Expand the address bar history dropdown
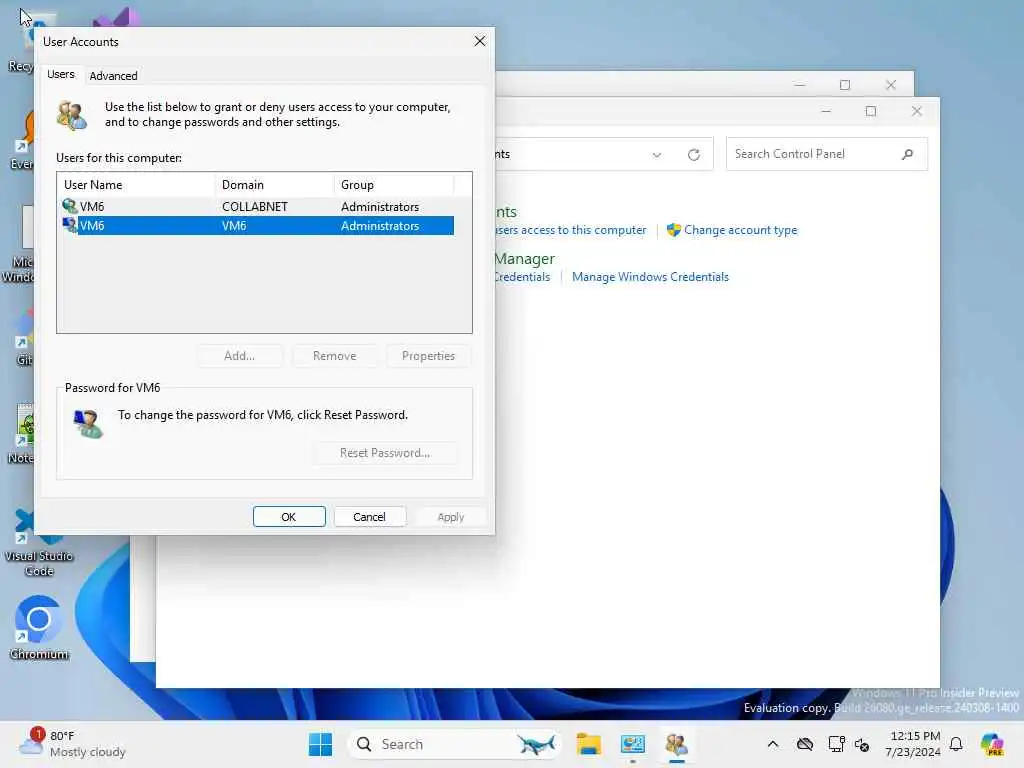The image size is (1024, 768). (657, 155)
